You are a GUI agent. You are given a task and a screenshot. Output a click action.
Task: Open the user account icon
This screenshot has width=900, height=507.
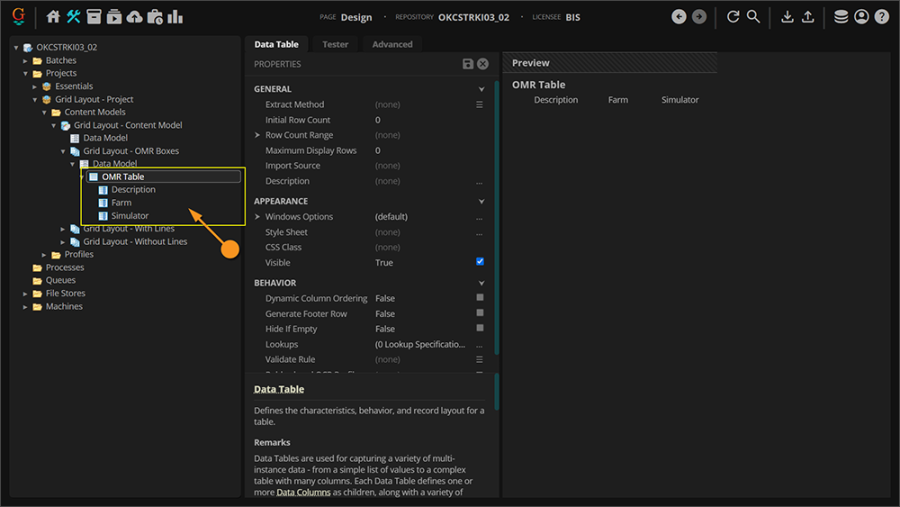tap(861, 17)
